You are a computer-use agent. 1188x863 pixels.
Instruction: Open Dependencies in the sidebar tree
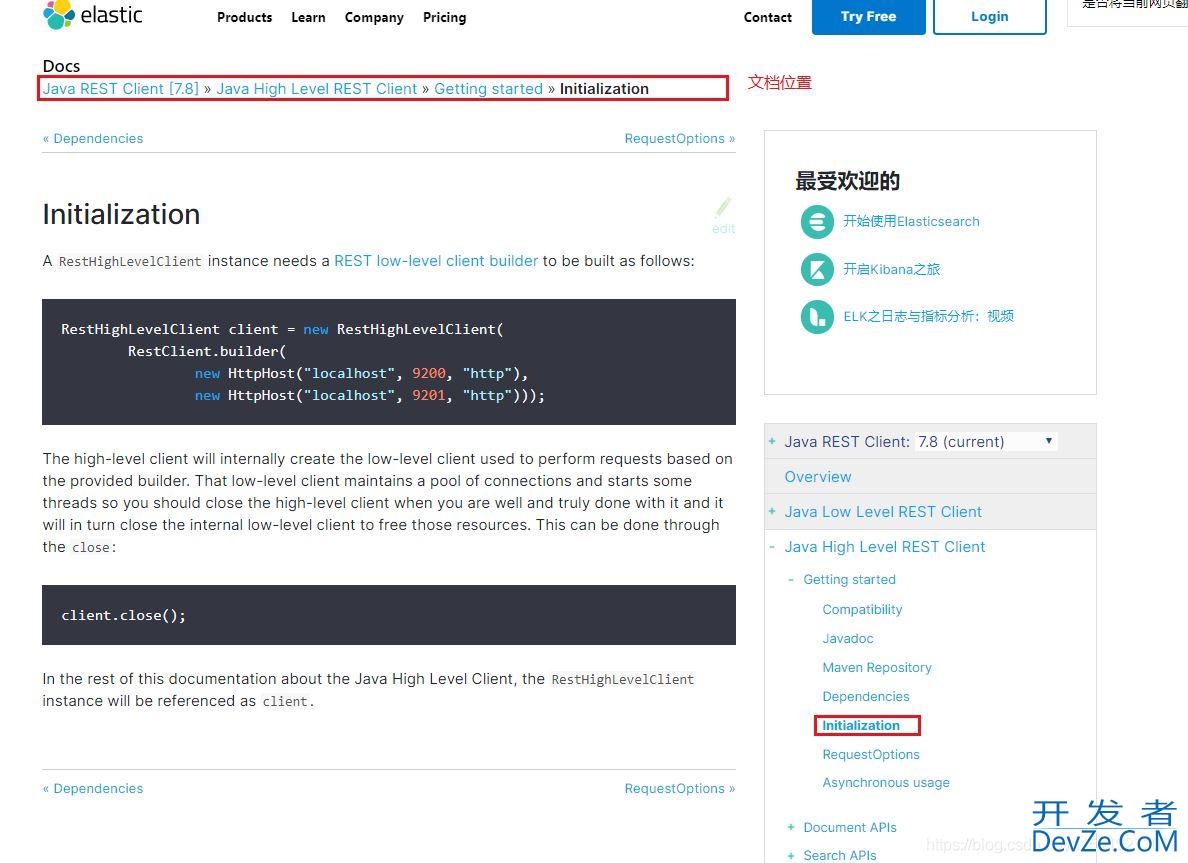click(865, 696)
